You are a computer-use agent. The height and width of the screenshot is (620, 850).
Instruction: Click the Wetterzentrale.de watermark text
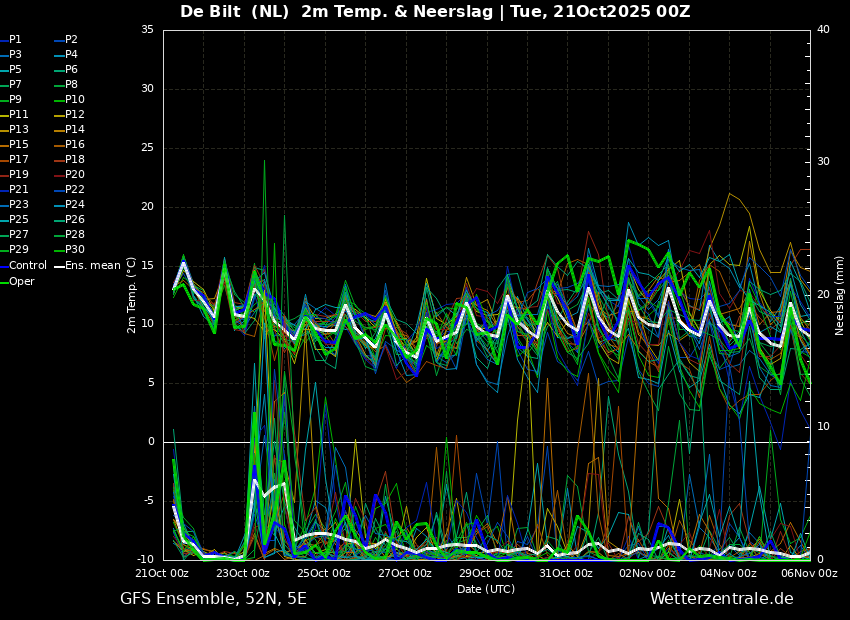coord(722,599)
